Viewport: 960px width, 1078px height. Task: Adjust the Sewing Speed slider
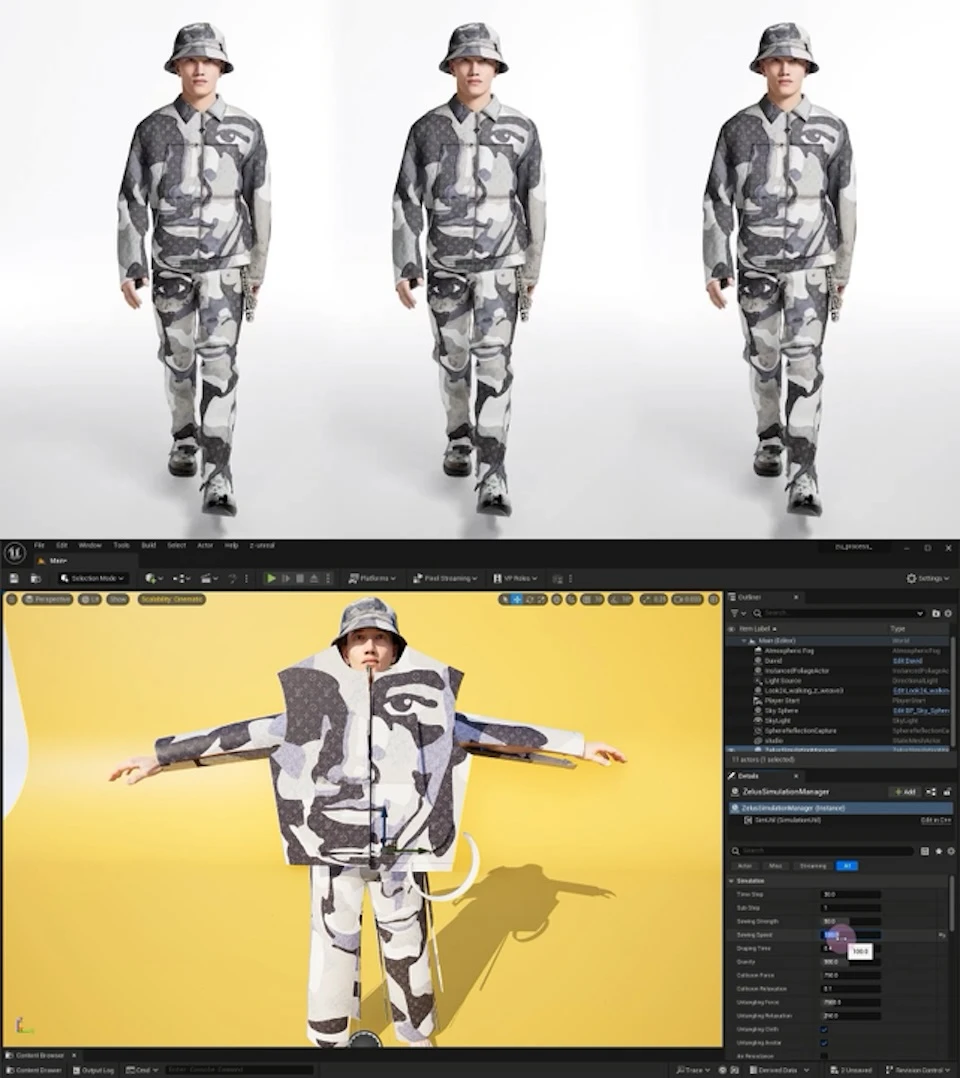[x=852, y=935]
